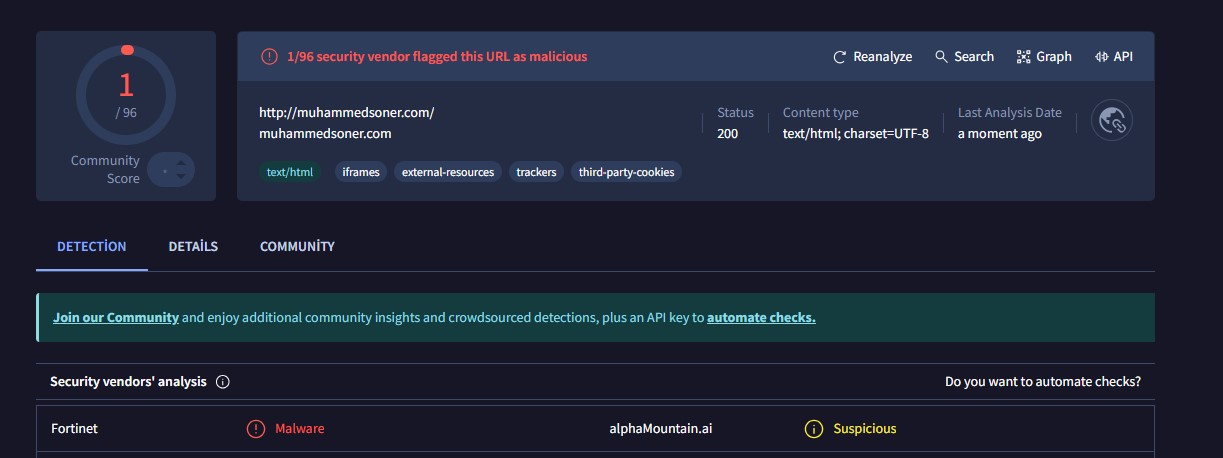1223x458 pixels.
Task: Click Do you want to automate checks?
Action: (x=1043, y=382)
